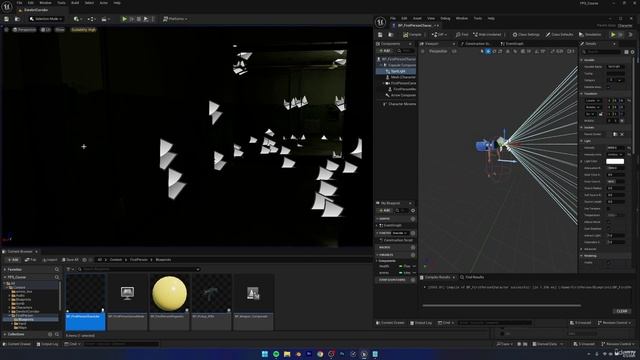
Task: Click the Light Color white swatch
Action: click(615, 161)
